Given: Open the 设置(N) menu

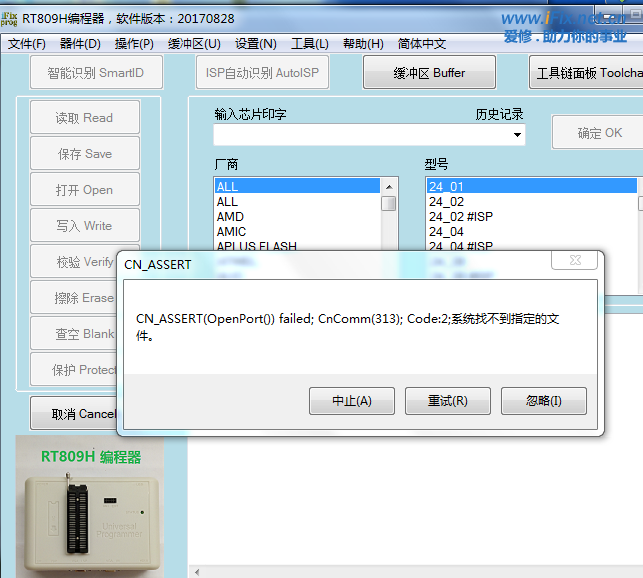Looking at the screenshot, I should [255, 43].
